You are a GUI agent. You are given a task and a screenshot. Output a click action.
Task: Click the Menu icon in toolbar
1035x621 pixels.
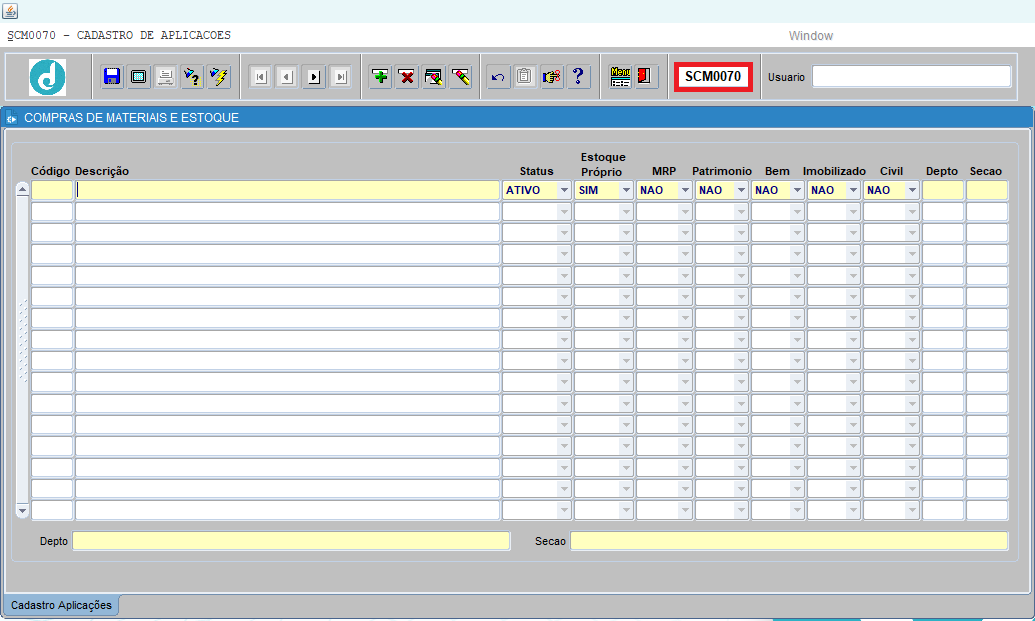(x=621, y=77)
